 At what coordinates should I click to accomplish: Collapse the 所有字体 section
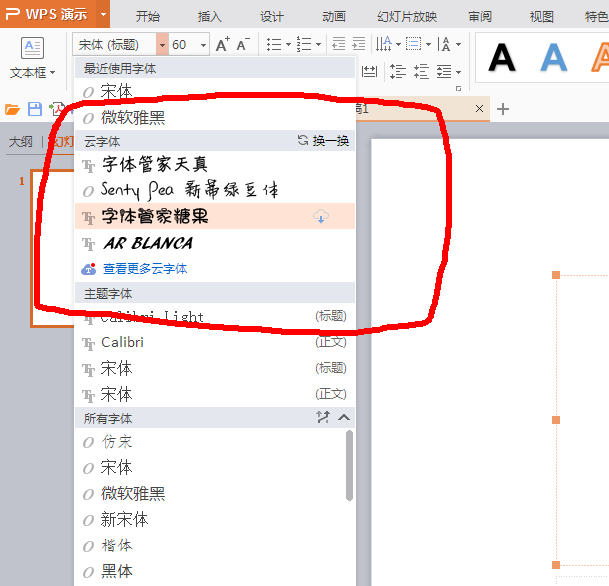[344, 417]
